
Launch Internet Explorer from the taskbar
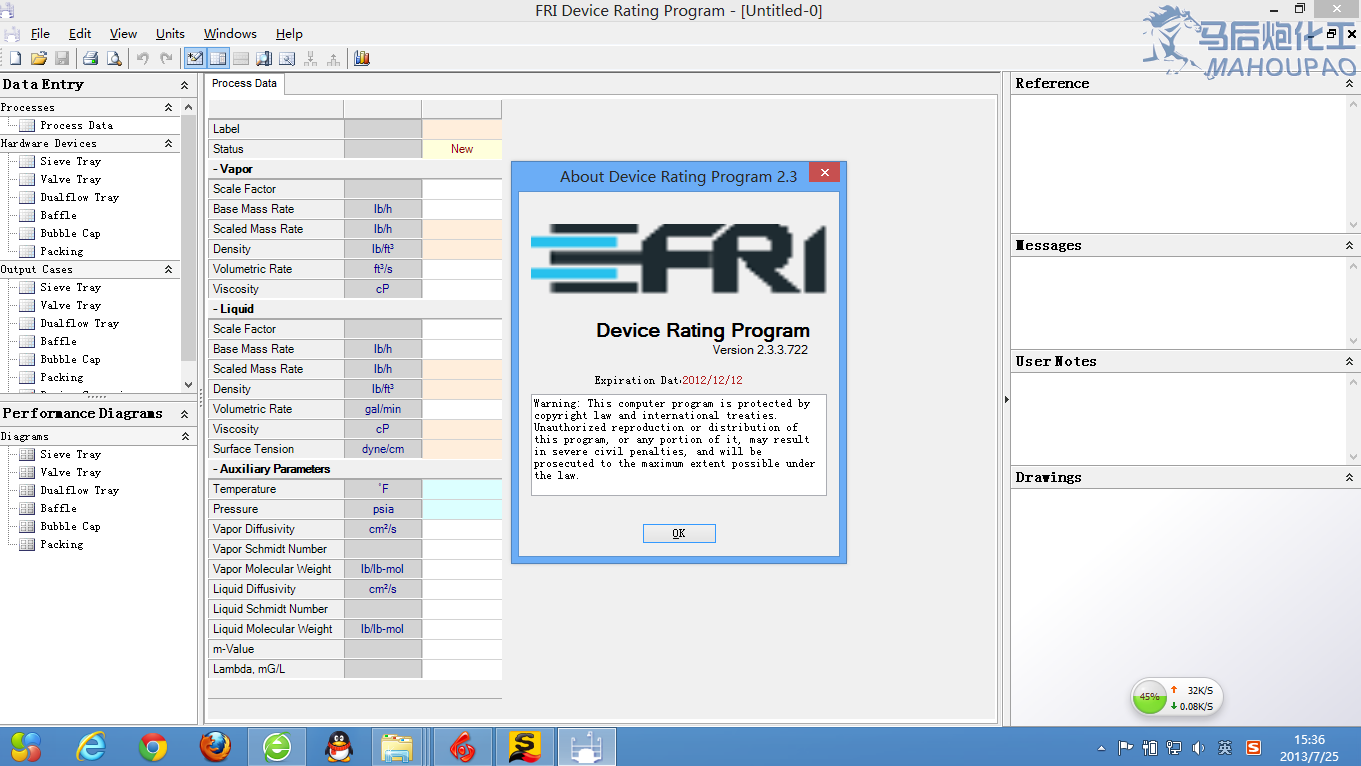(91, 747)
